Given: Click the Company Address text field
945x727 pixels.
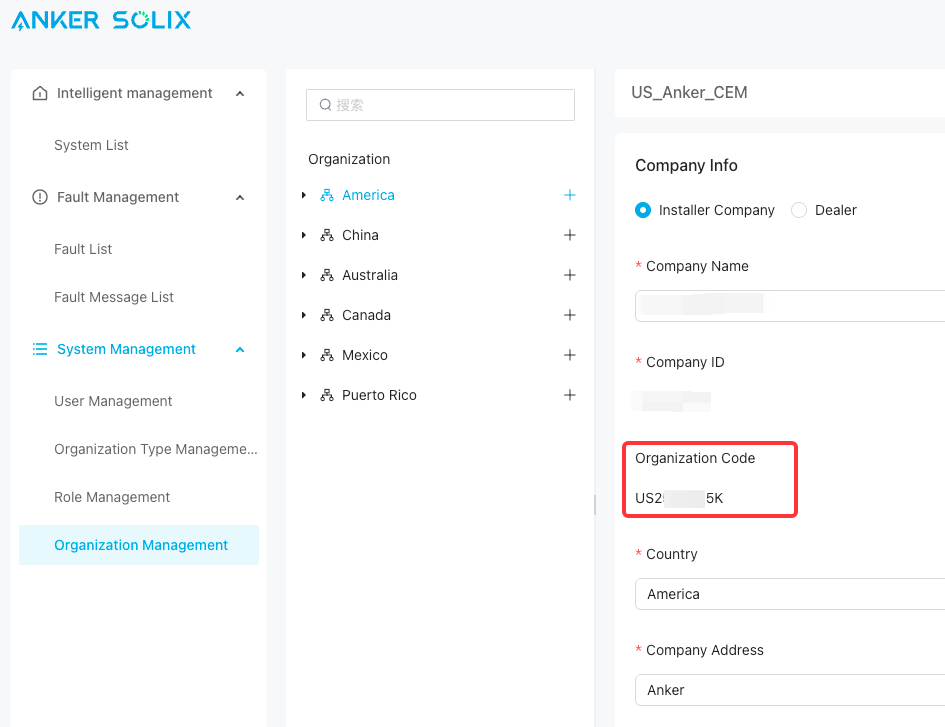Looking at the screenshot, I should pos(790,690).
